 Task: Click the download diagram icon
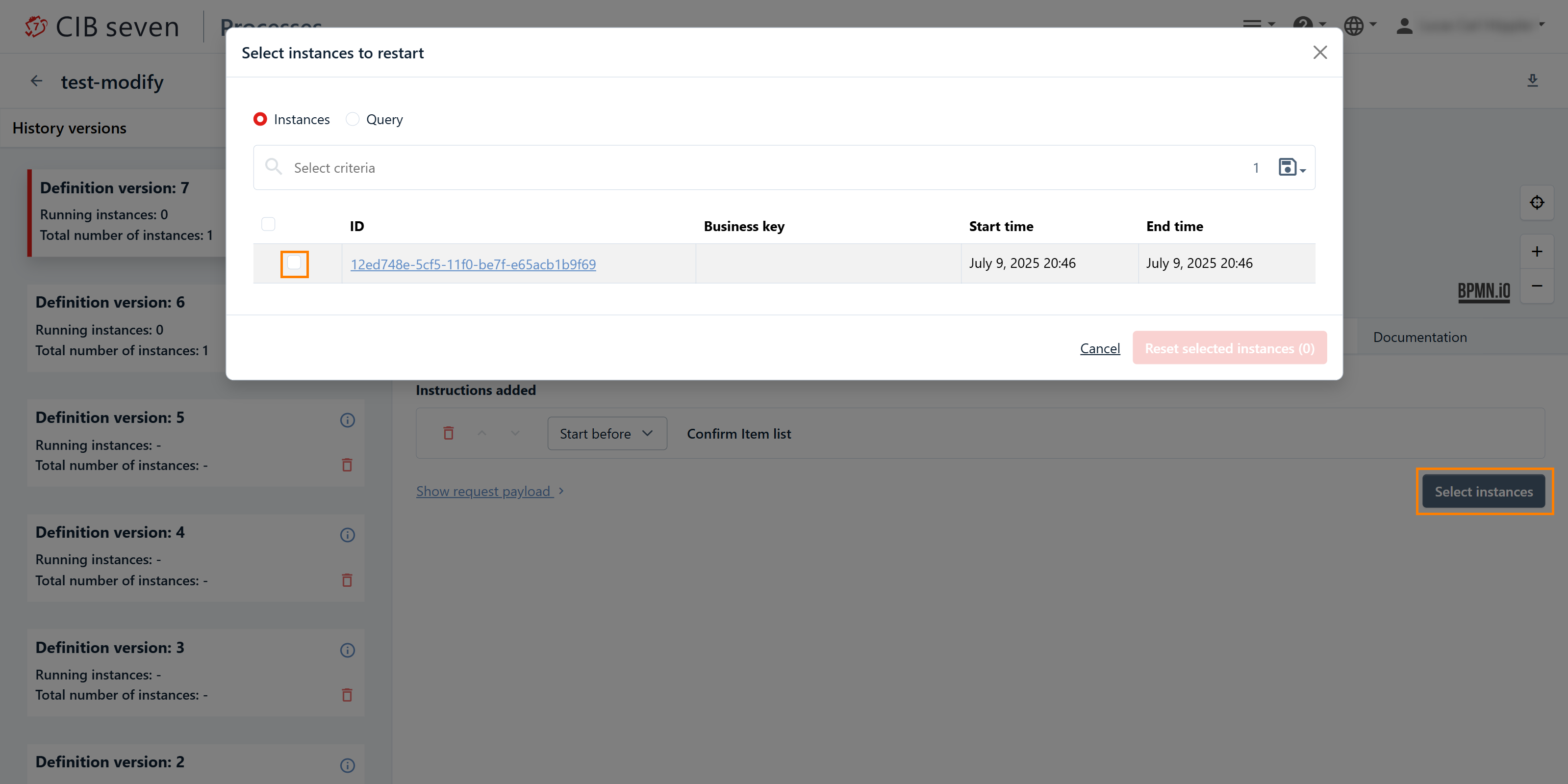click(x=1532, y=80)
